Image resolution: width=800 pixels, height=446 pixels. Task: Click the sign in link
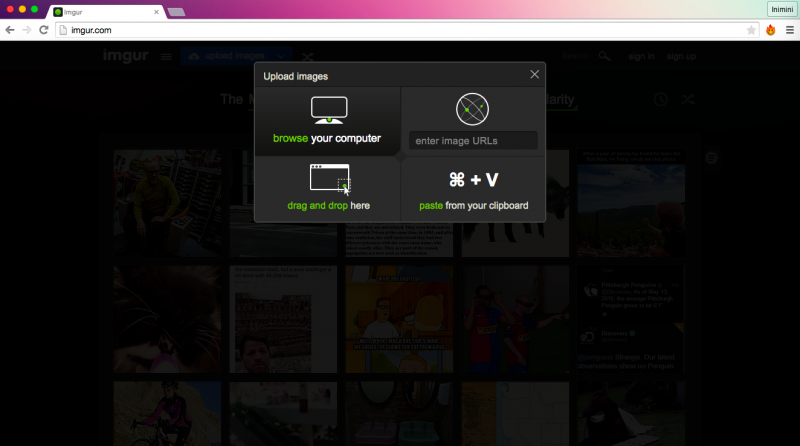click(x=641, y=56)
